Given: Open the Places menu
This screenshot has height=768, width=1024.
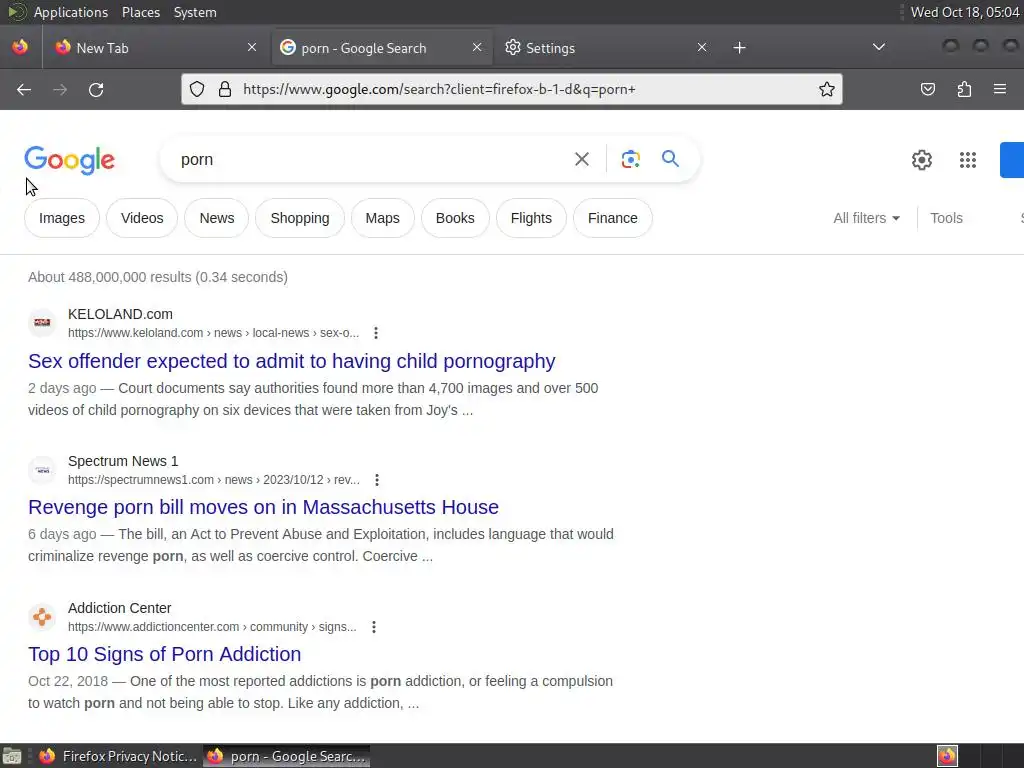Looking at the screenshot, I should (140, 12).
